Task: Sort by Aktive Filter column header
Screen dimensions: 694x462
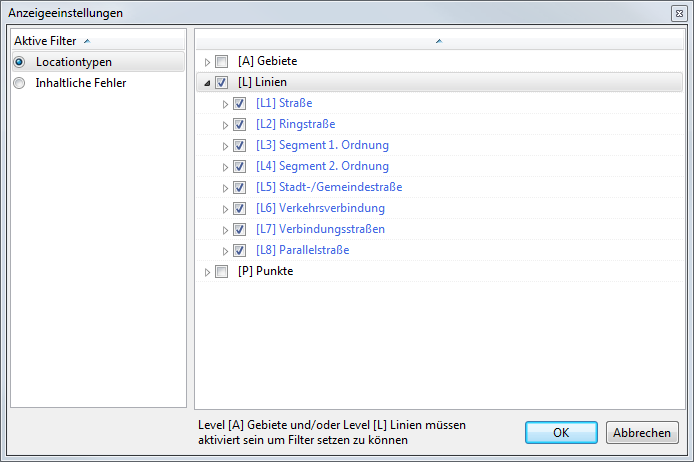Action: tap(52, 41)
